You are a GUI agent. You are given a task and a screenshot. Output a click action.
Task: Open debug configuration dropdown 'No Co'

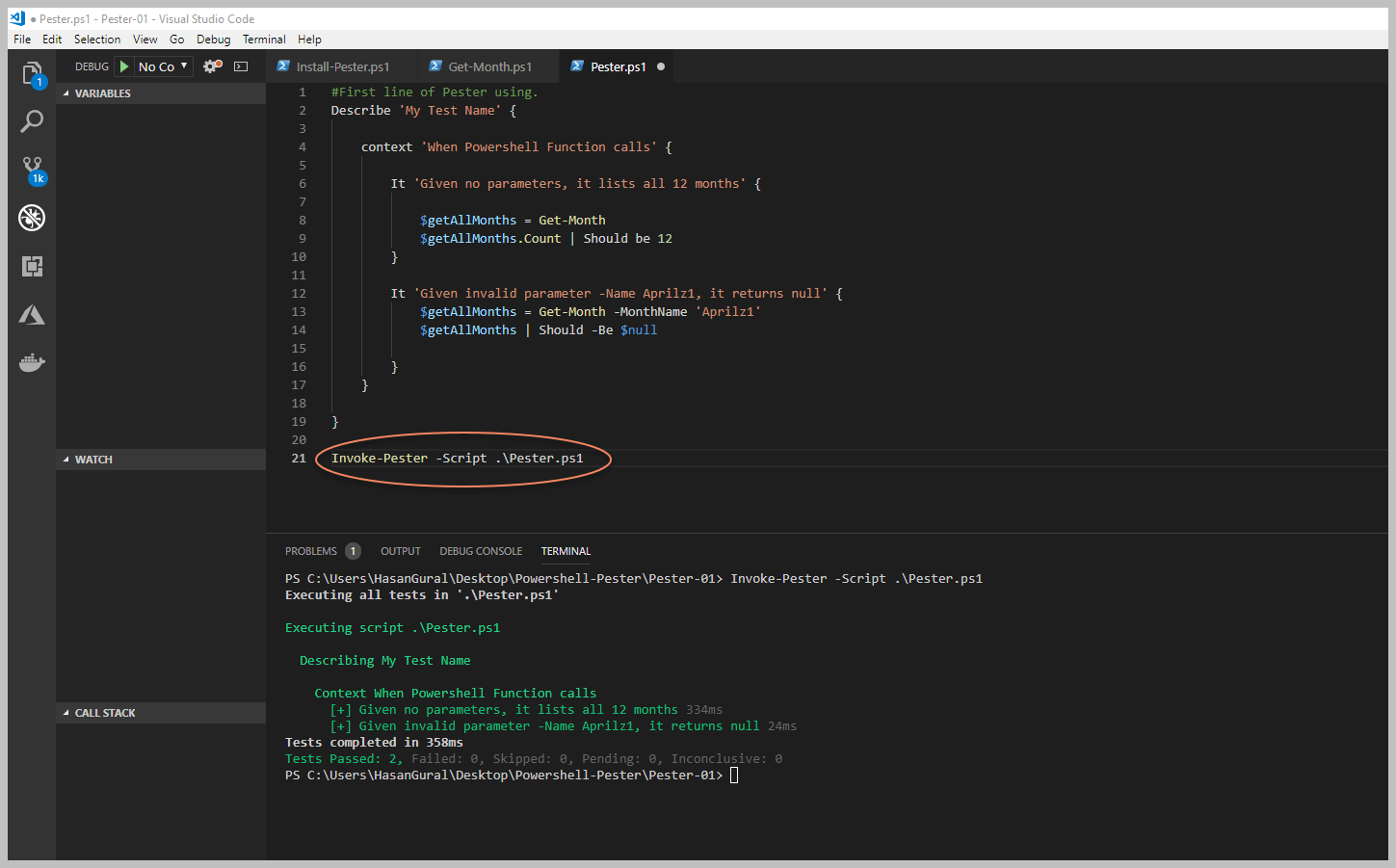point(163,66)
